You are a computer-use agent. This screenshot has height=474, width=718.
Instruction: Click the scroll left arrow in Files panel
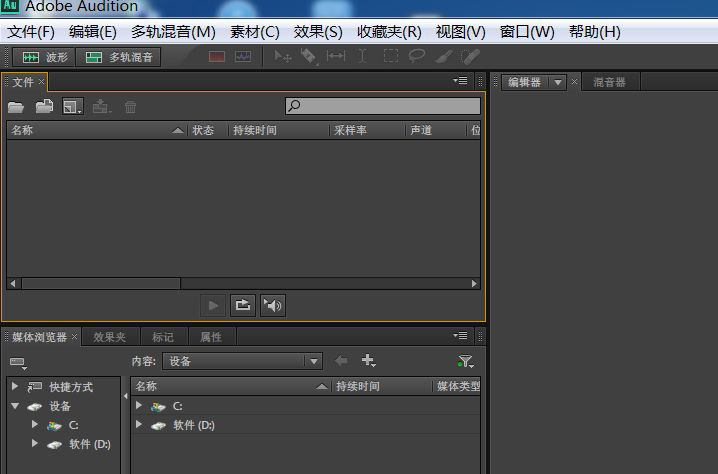[13, 283]
